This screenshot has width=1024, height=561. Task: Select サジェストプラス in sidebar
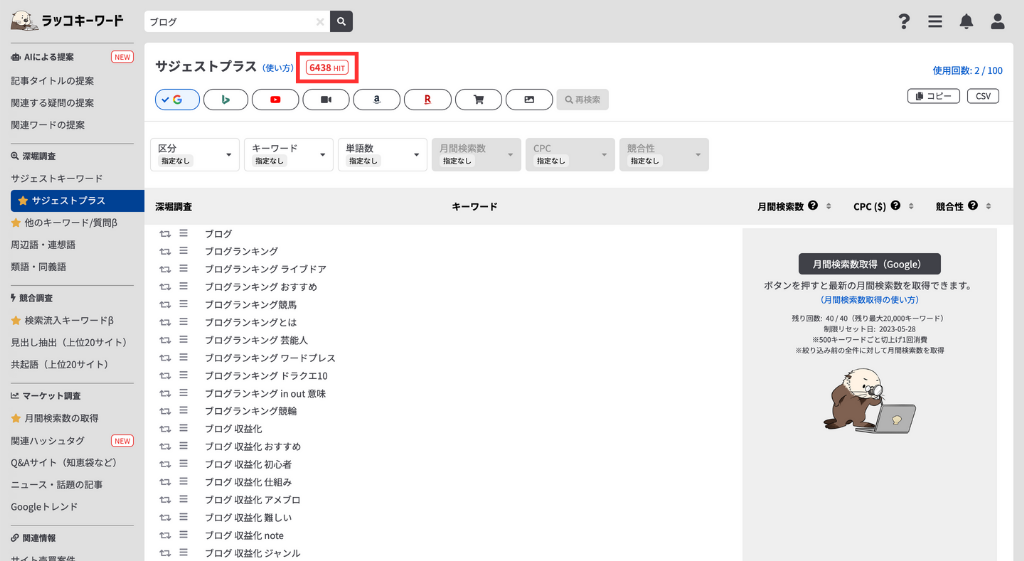pos(77,200)
